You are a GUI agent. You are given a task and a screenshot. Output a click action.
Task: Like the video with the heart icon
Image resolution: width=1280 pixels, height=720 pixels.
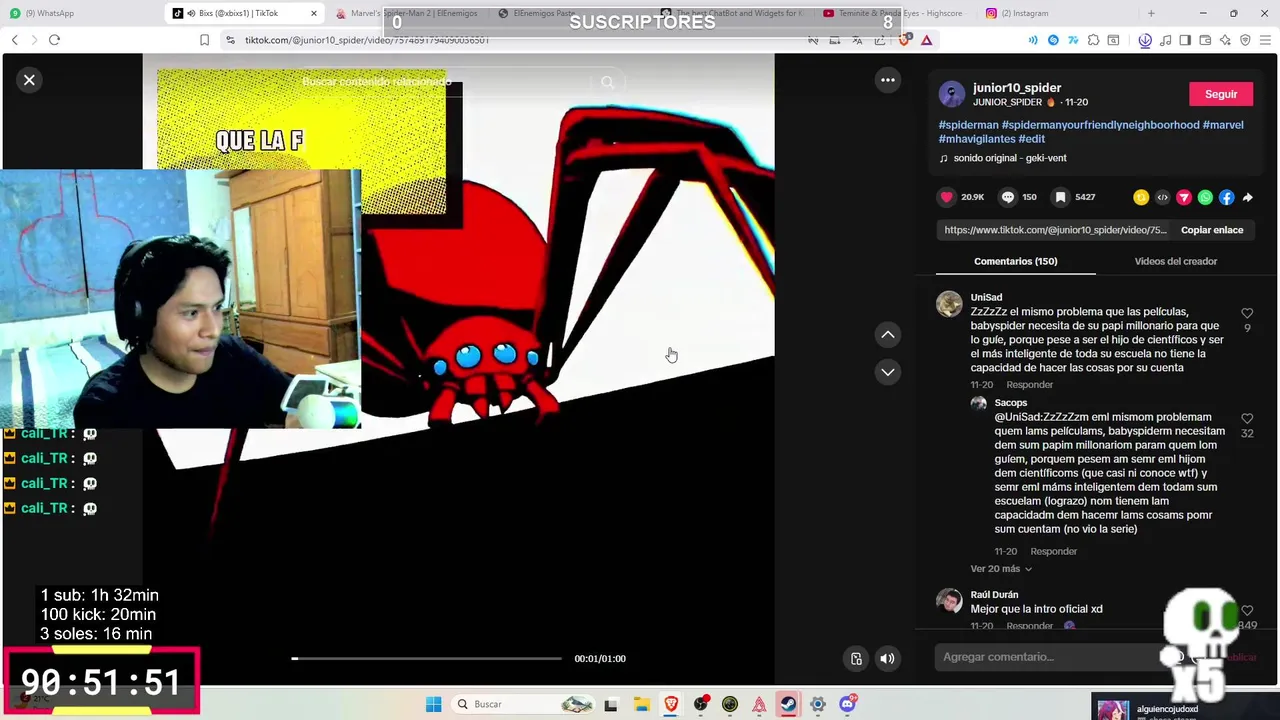(946, 197)
